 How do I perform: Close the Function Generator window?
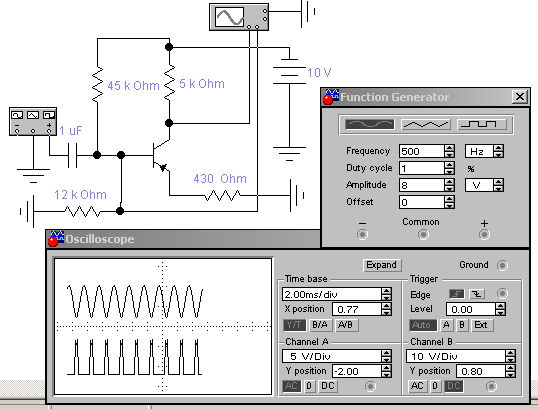click(520, 97)
